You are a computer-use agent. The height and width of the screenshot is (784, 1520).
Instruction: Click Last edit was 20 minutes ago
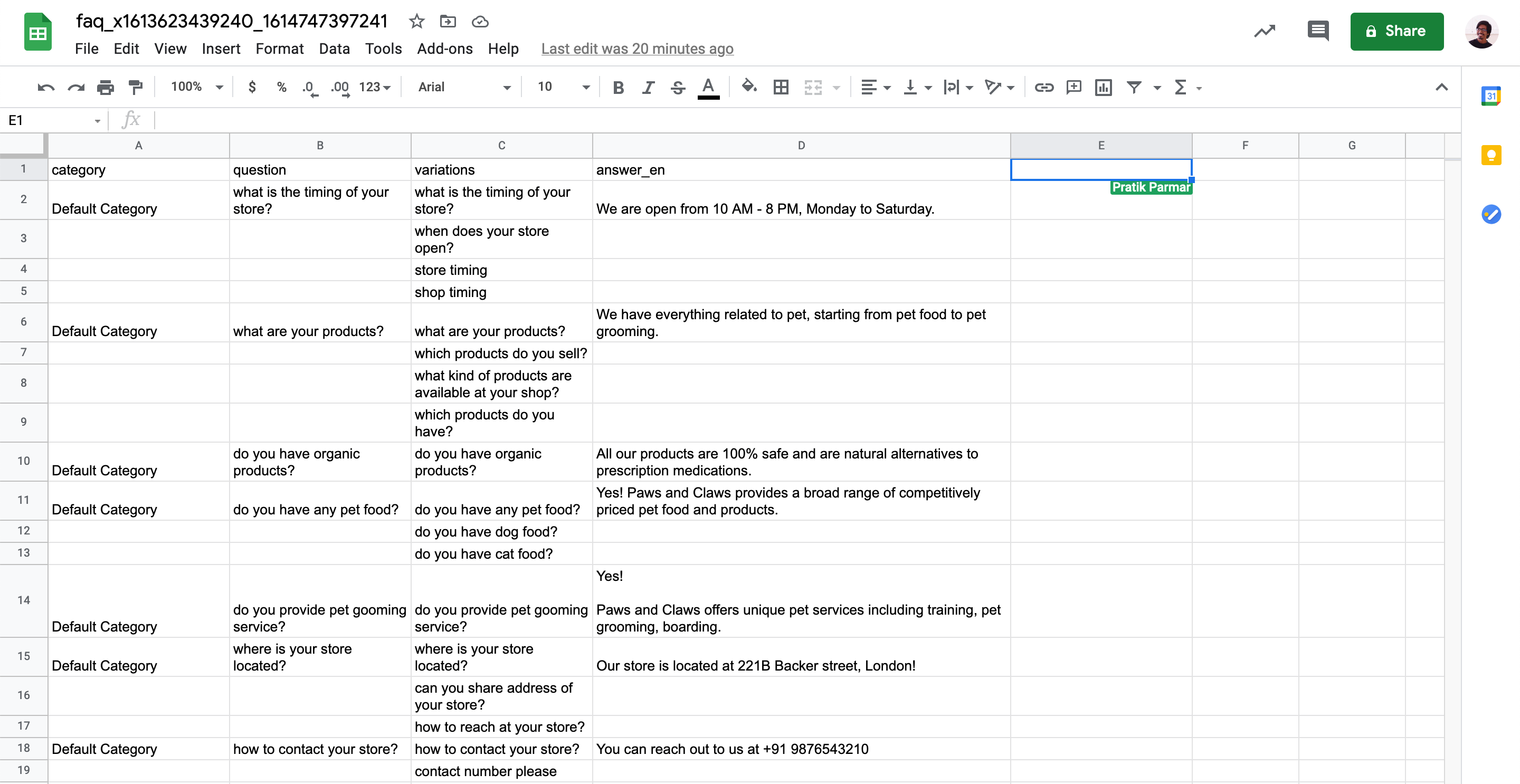pos(637,49)
